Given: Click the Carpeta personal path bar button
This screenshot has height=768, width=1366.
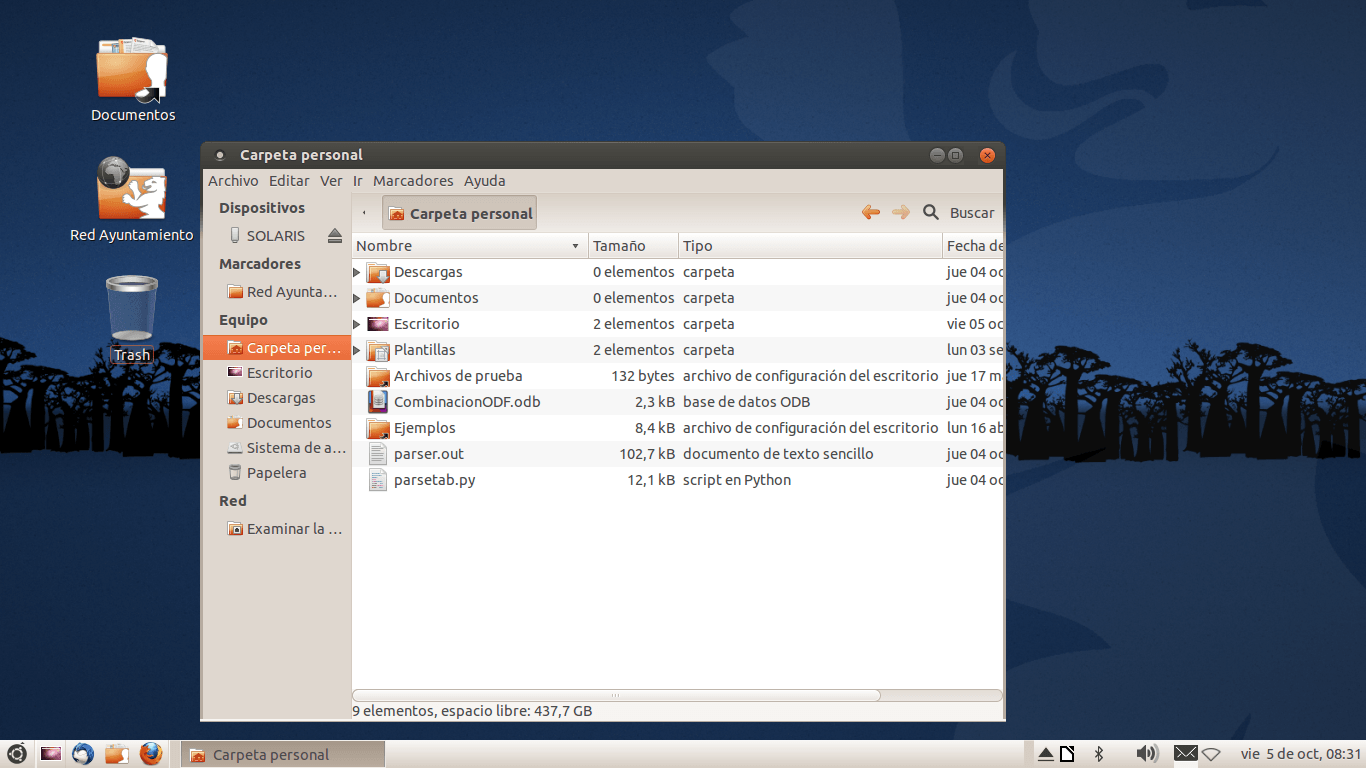Looking at the screenshot, I should (x=460, y=213).
